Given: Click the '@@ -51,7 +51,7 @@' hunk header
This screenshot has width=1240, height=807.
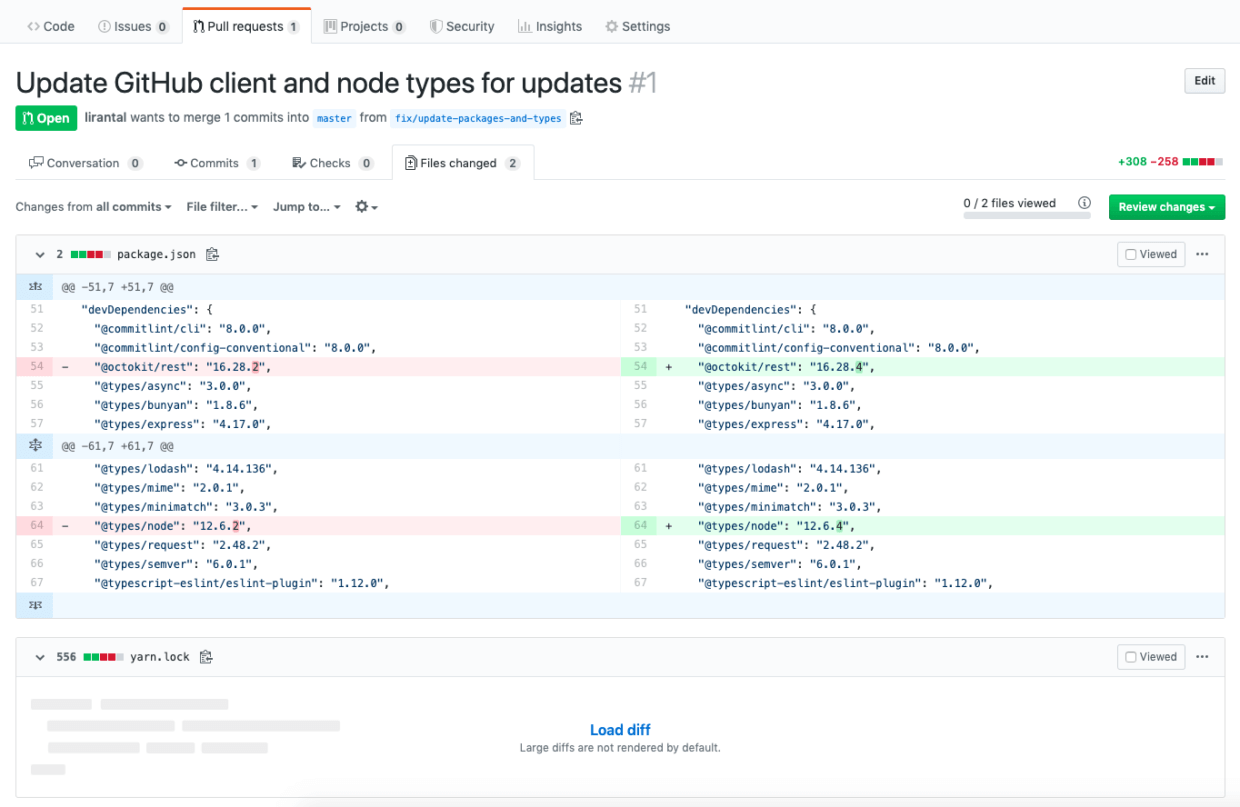Looking at the screenshot, I should pos(118,287).
